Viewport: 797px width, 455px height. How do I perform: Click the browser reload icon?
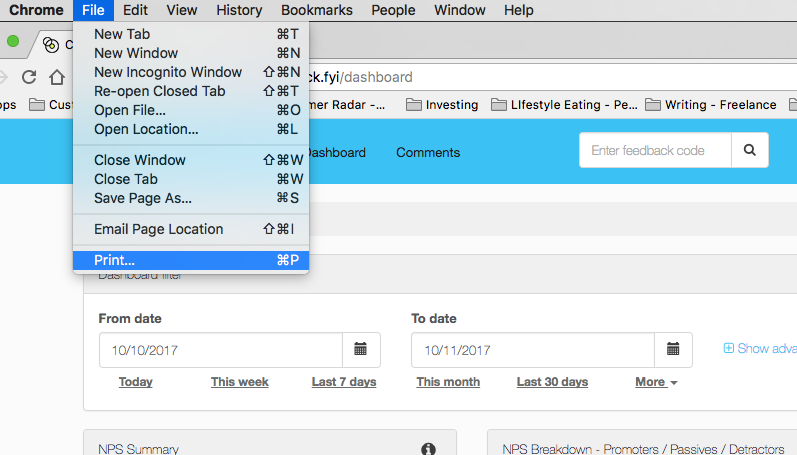[x=29, y=77]
